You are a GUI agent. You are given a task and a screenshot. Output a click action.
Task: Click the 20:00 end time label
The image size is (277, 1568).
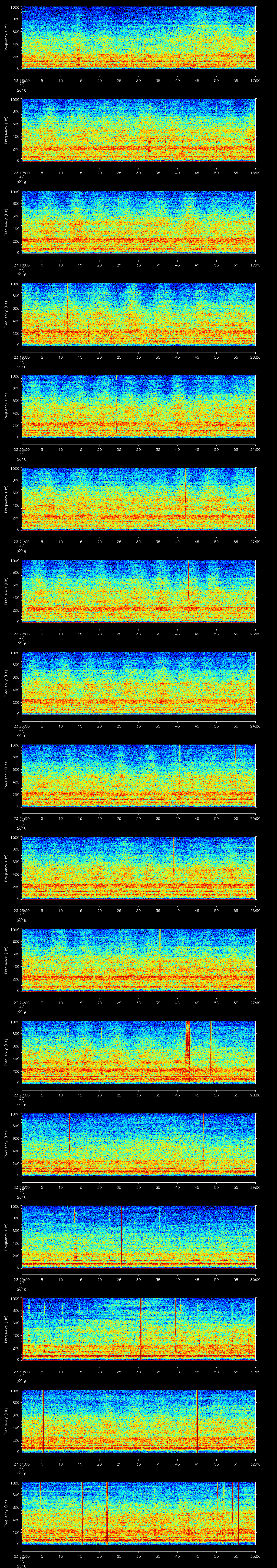(255, 357)
